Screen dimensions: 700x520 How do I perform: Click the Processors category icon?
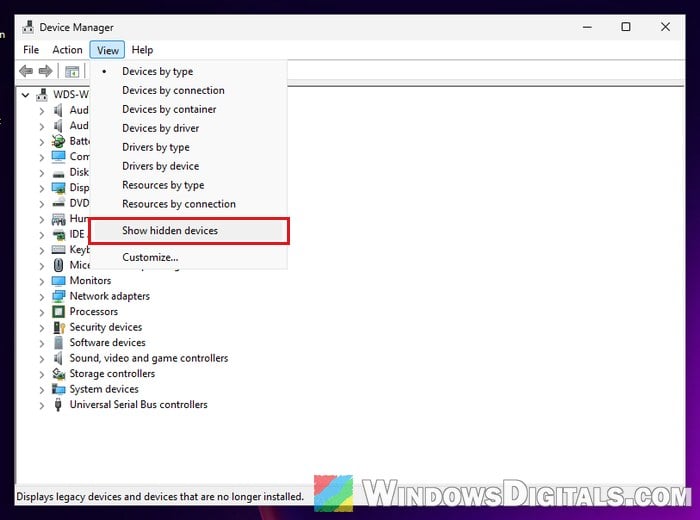58,312
